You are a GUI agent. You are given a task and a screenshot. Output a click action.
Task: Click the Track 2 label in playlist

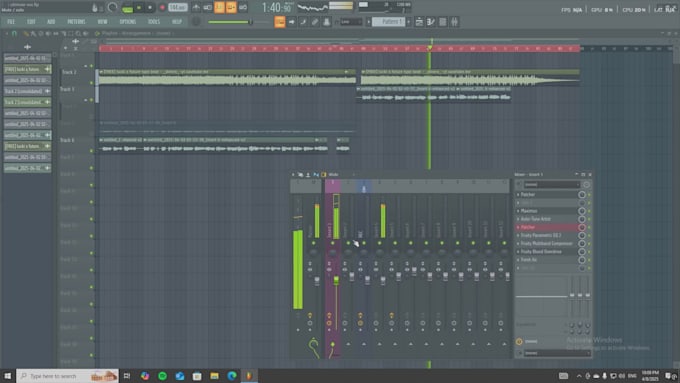point(69,72)
